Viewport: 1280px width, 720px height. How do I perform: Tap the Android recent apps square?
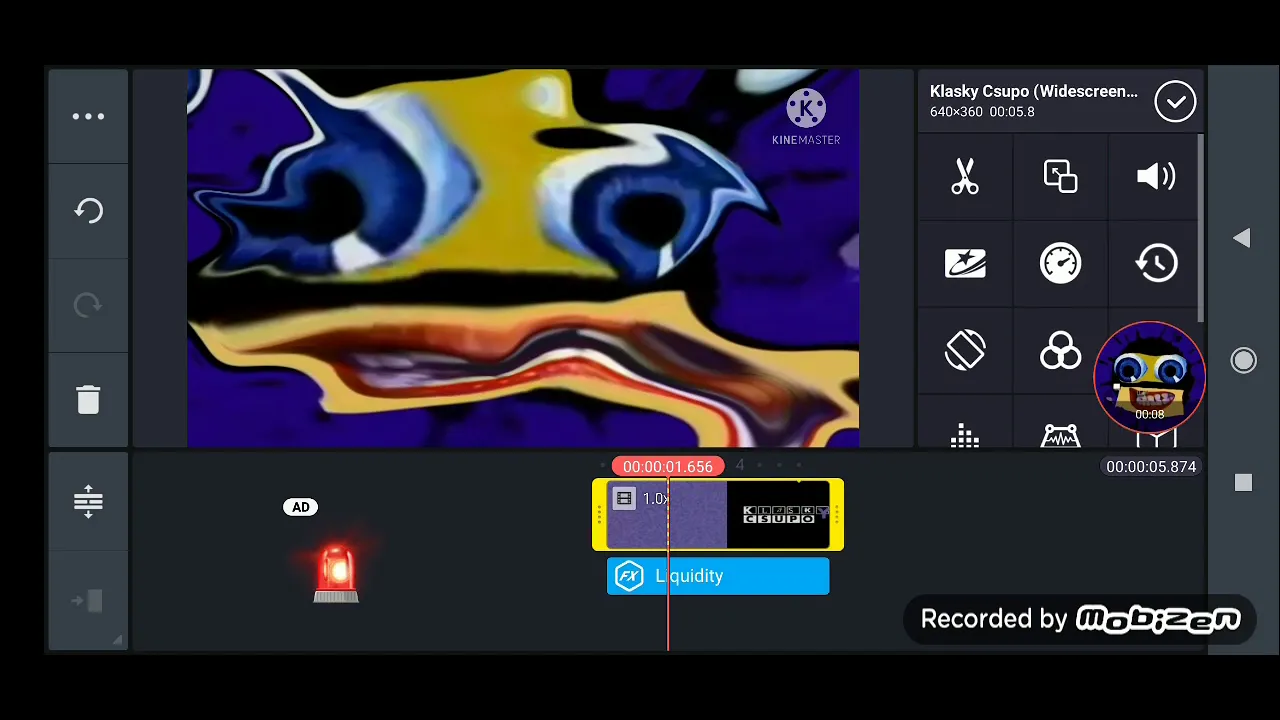pyautogui.click(x=1243, y=482)
